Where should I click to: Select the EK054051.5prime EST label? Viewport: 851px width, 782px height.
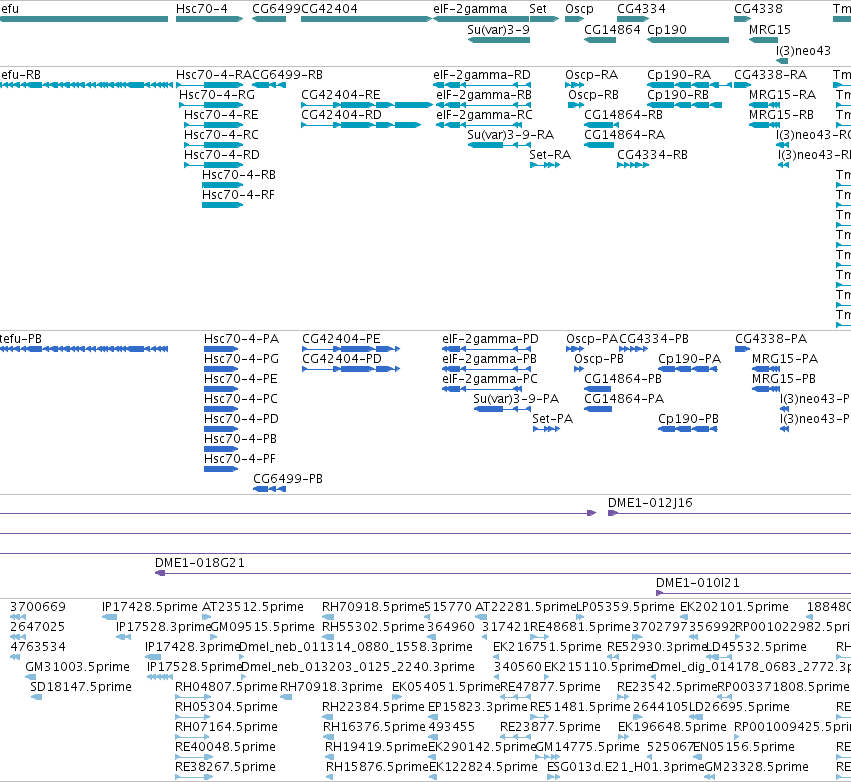[x=446, y=688]
